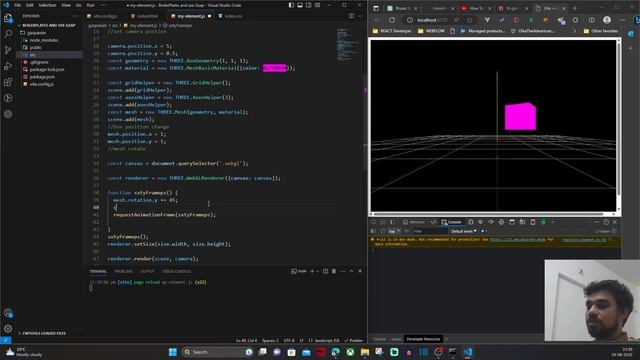
Task: Reload the browser page
Action: pyautogui.click(x=392, y=20)
